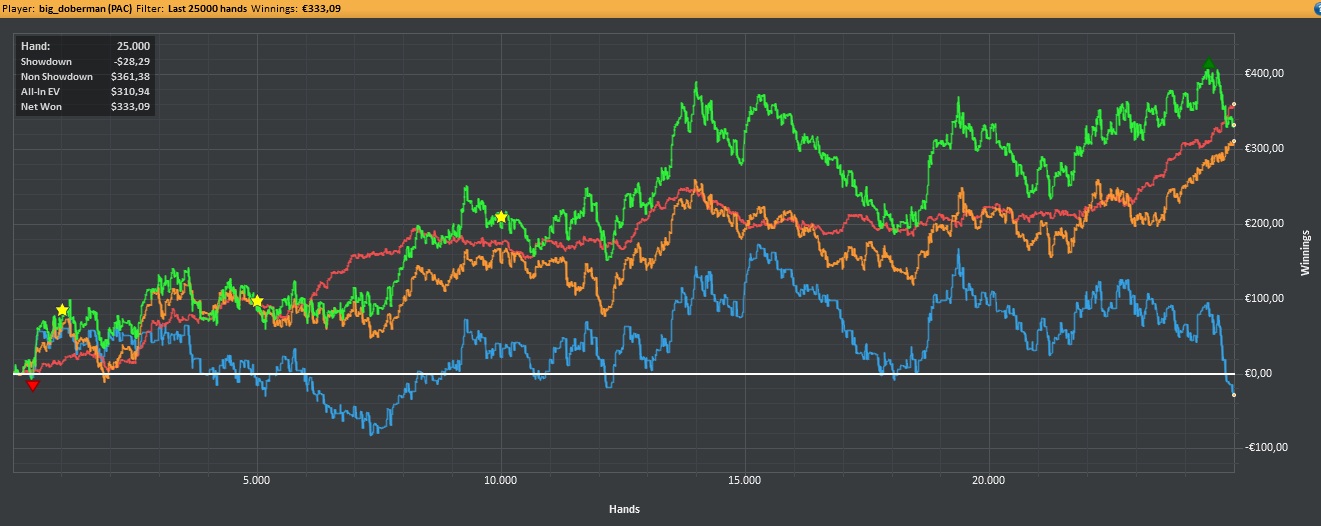This screenshot has height=526, width=1321.
Task: Click the -€100,00 label on the y-axis
Action: 1262,448
